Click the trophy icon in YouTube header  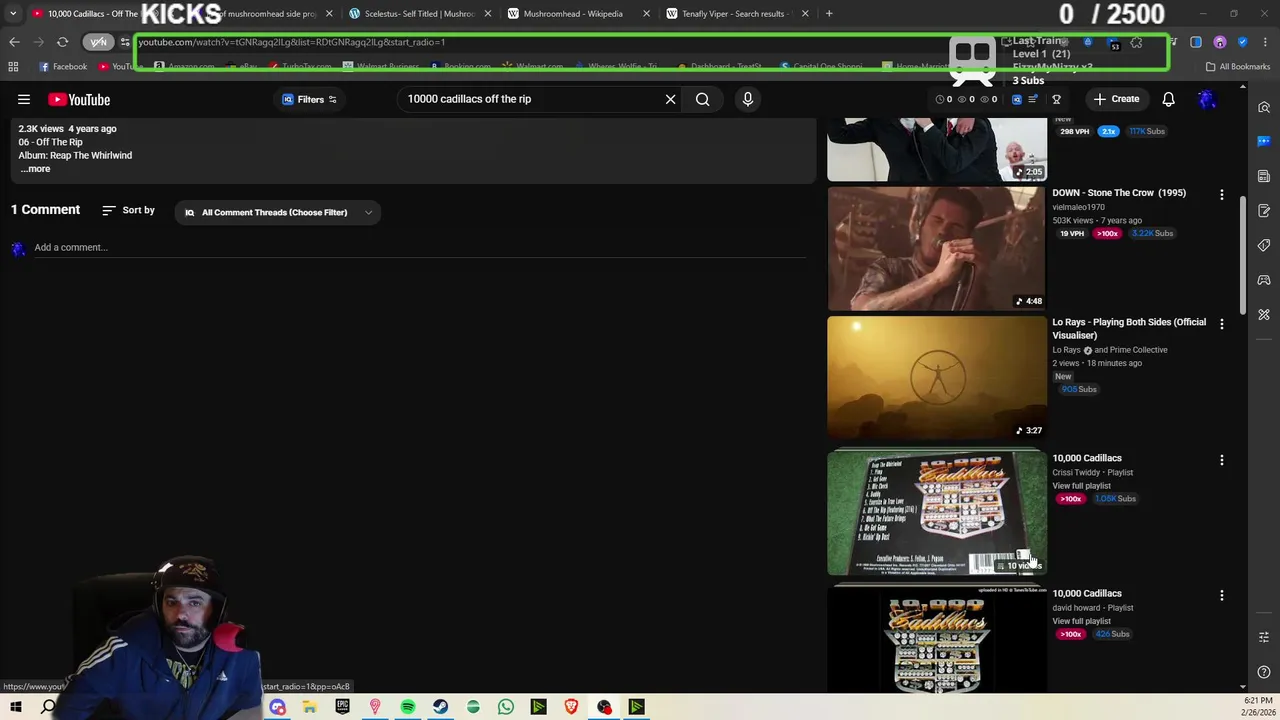coord(1056,99)
